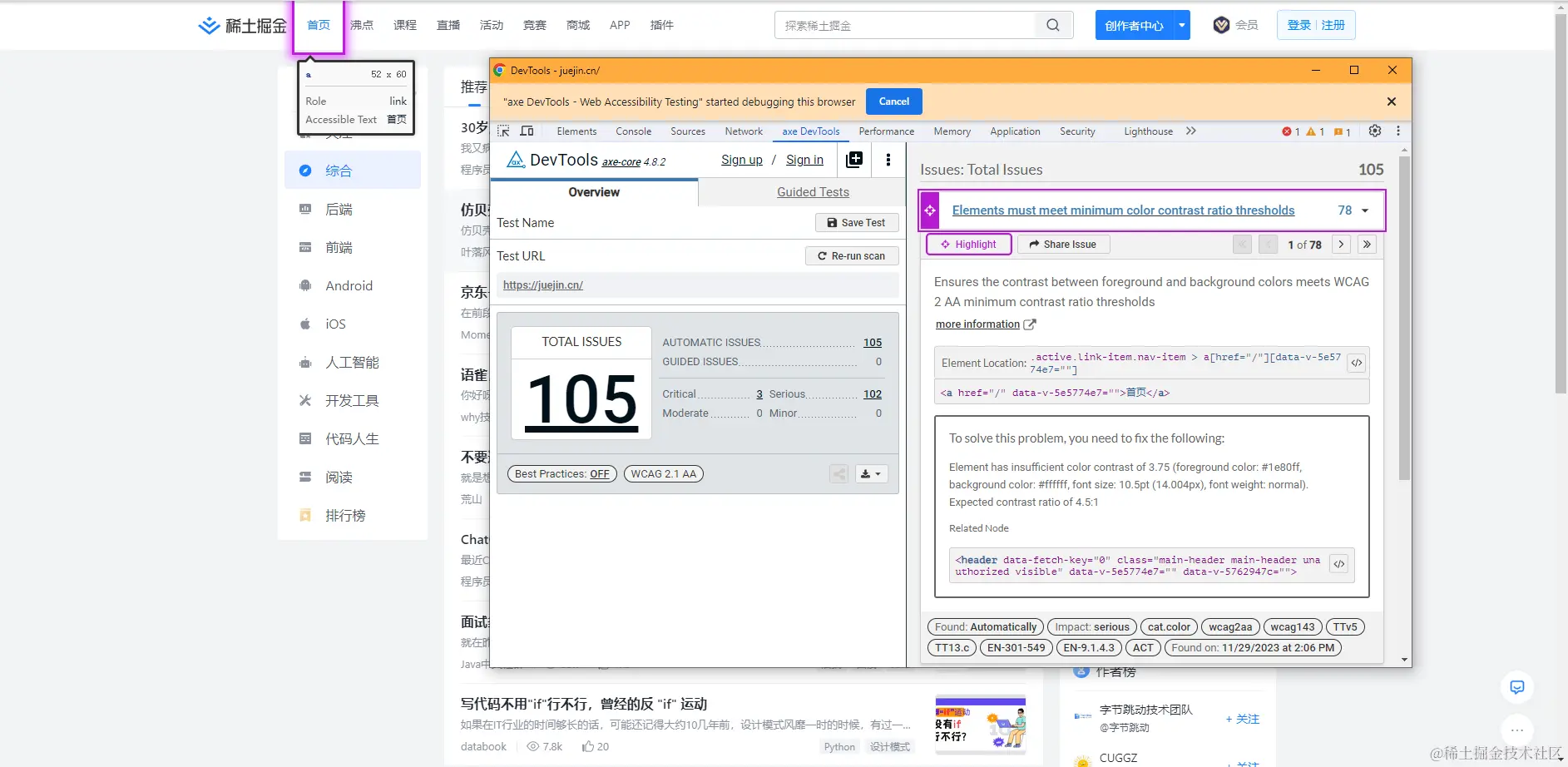The height and width of the screenshot is (767, 1568).
Task: Click the orange issues count indicator
Action: 1342,131
